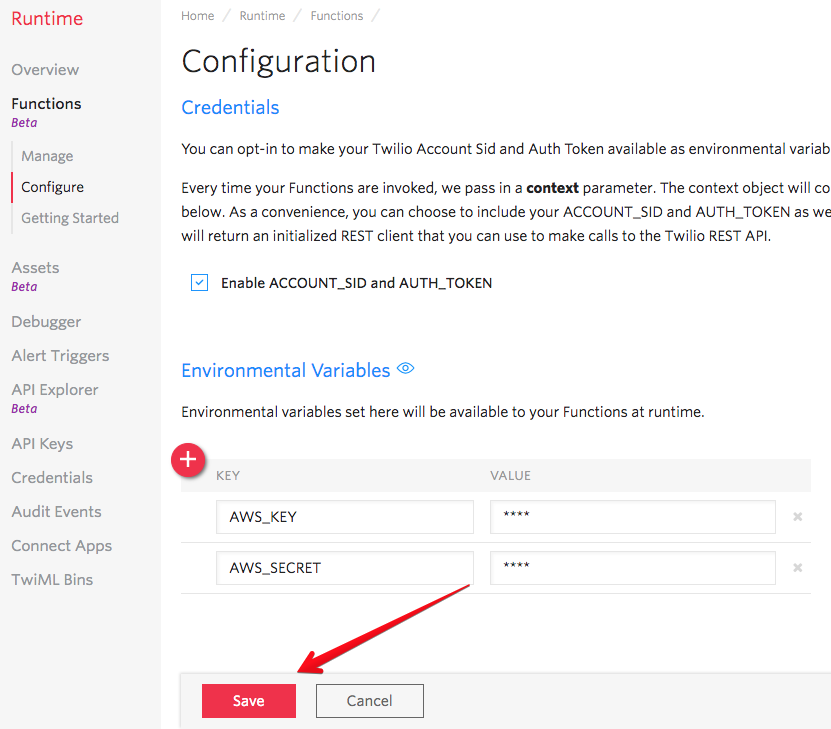Toggle visibility eye icon next to Environmental Variables
Viewport: 831px width, 729px height.
tap(405, 368)
